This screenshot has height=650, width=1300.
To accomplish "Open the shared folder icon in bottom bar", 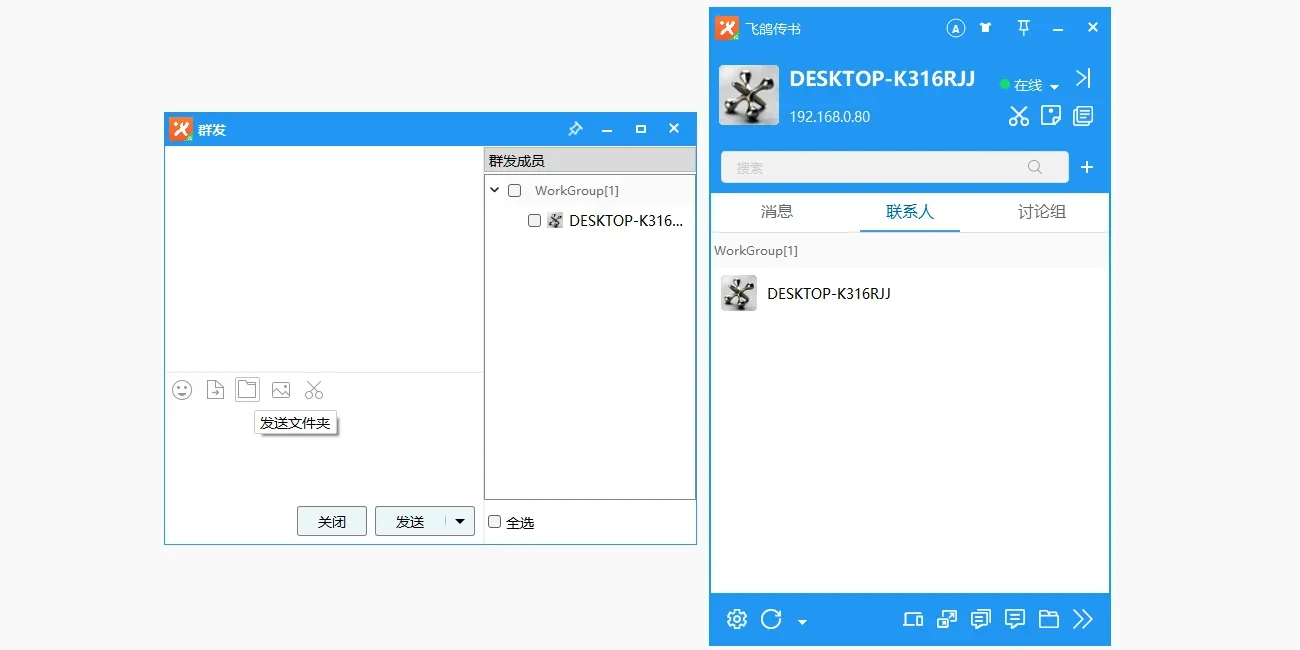I will (x=1048, y=619).
